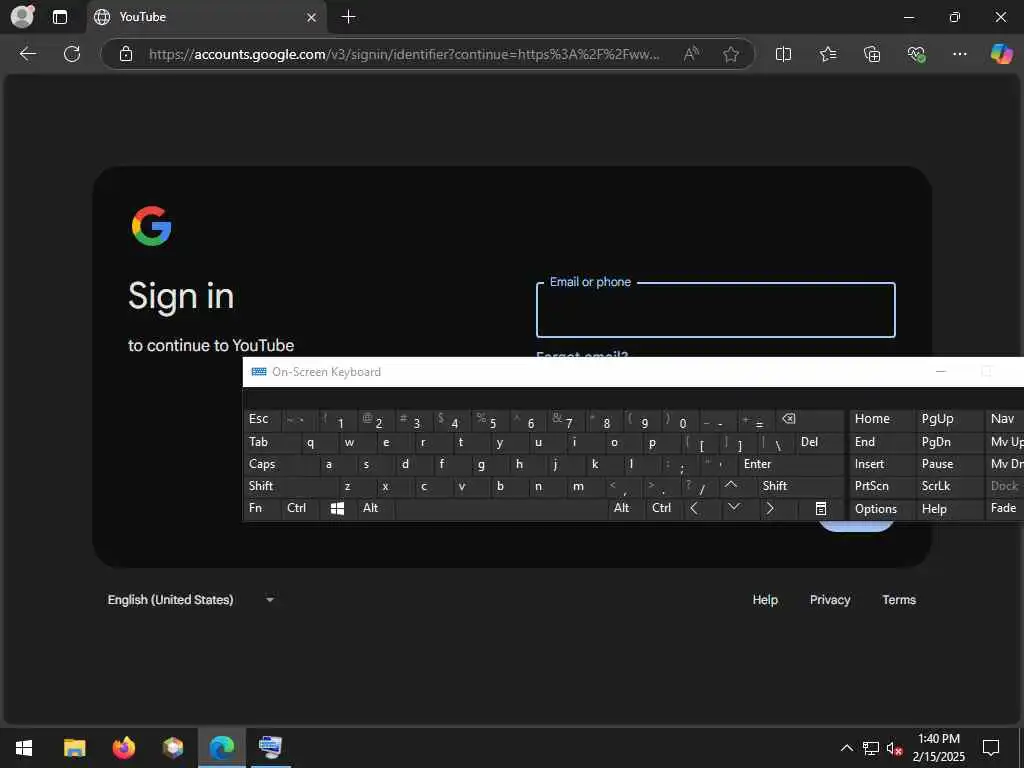Click the context menu key icon
1024x768 pixels.
[x=820, y=508]
